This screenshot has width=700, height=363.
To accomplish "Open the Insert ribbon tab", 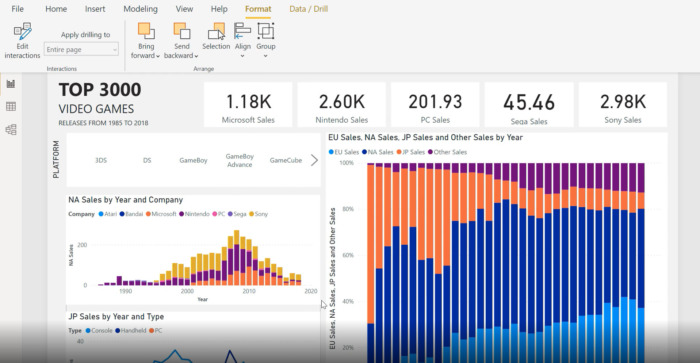I will tap(95, 9).
